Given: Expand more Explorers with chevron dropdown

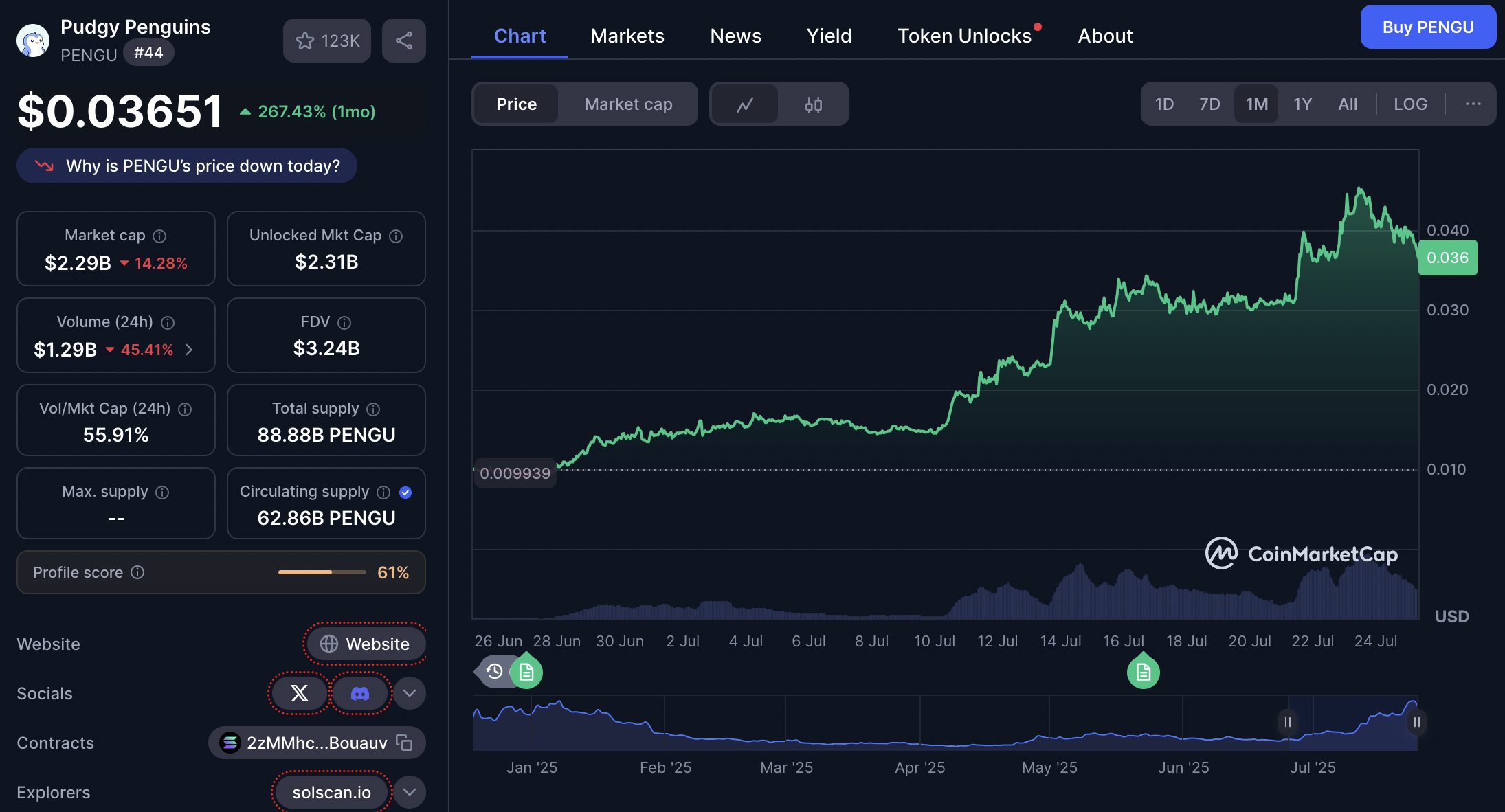Looking at the screenshot, I should 410,792.
